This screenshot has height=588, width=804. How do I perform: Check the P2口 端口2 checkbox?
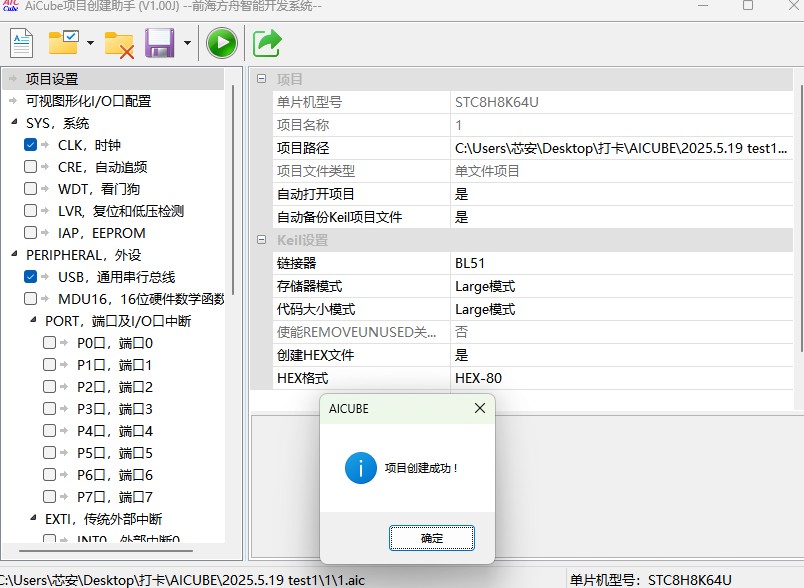pos(49,387)
